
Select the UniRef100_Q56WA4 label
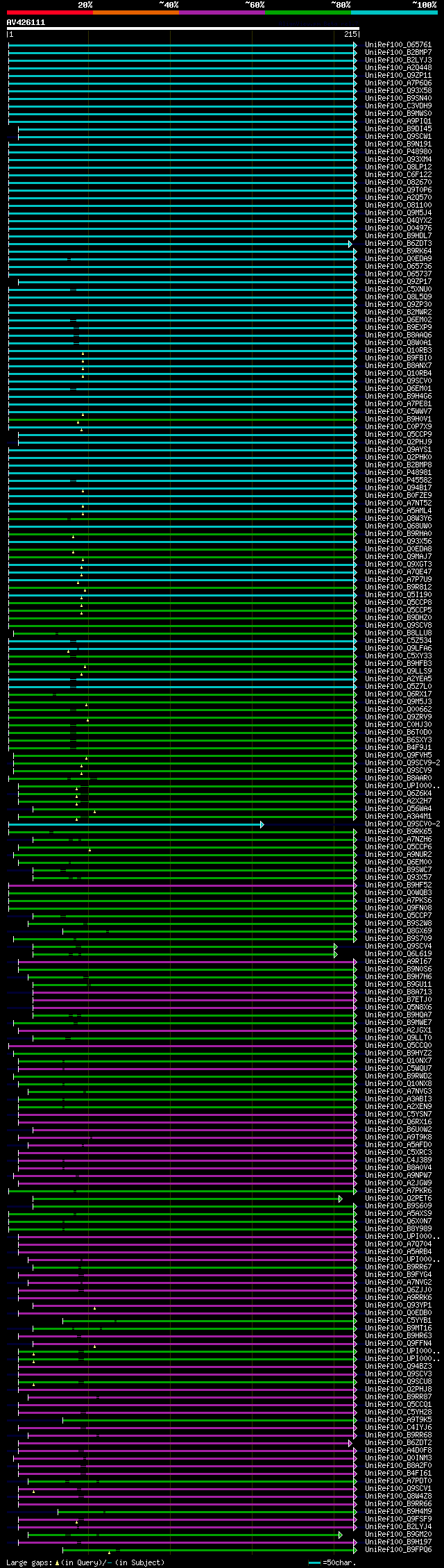pyautogui.click(x=398, y=808)
